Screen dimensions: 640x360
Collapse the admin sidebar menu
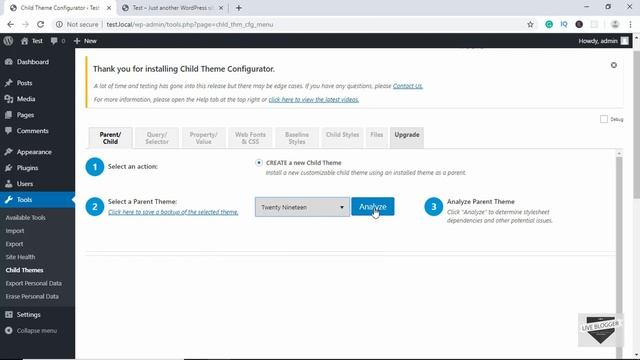point(37,331)
